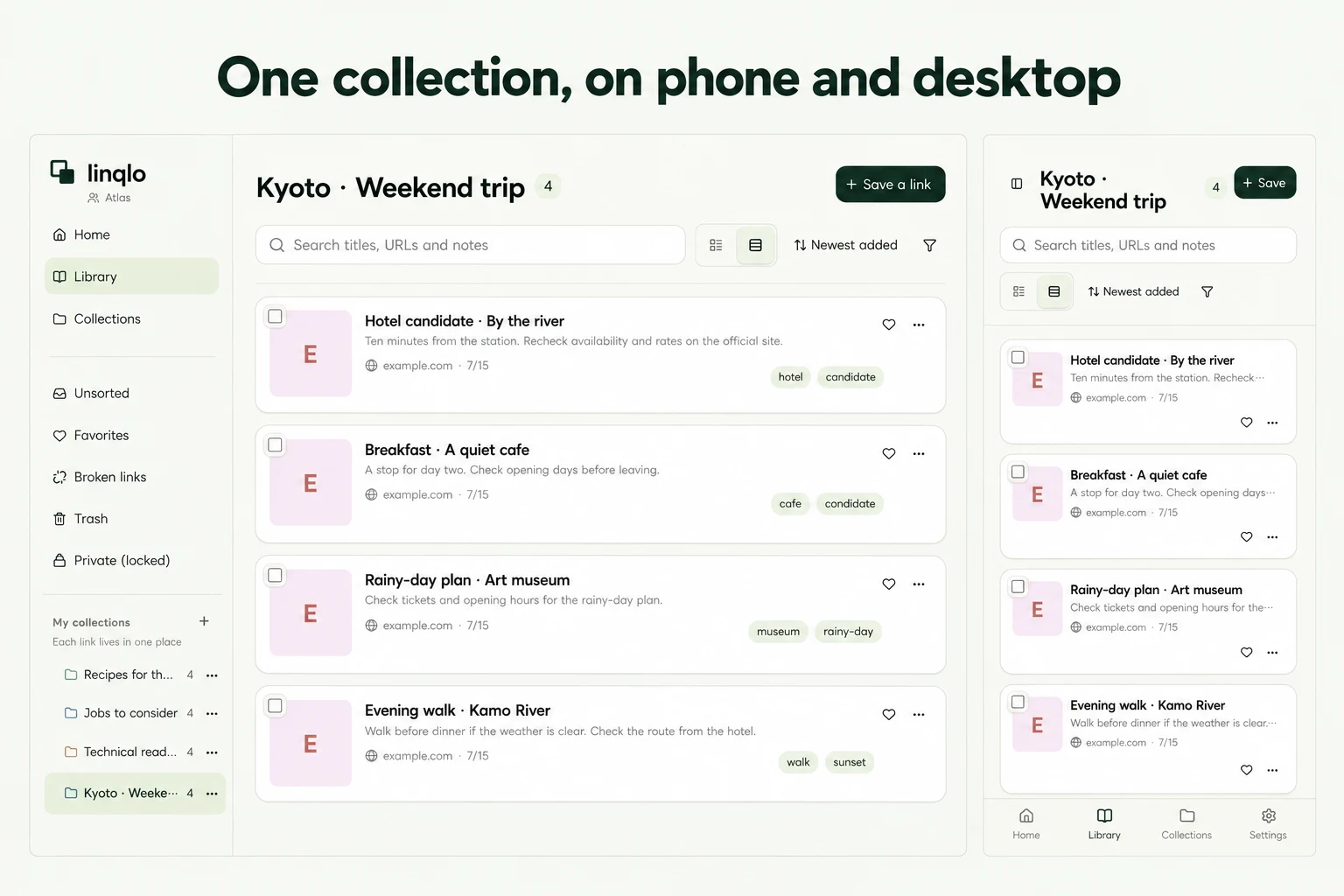Open options for Recipes collection
1344x896 pixels.
[212, 675]
